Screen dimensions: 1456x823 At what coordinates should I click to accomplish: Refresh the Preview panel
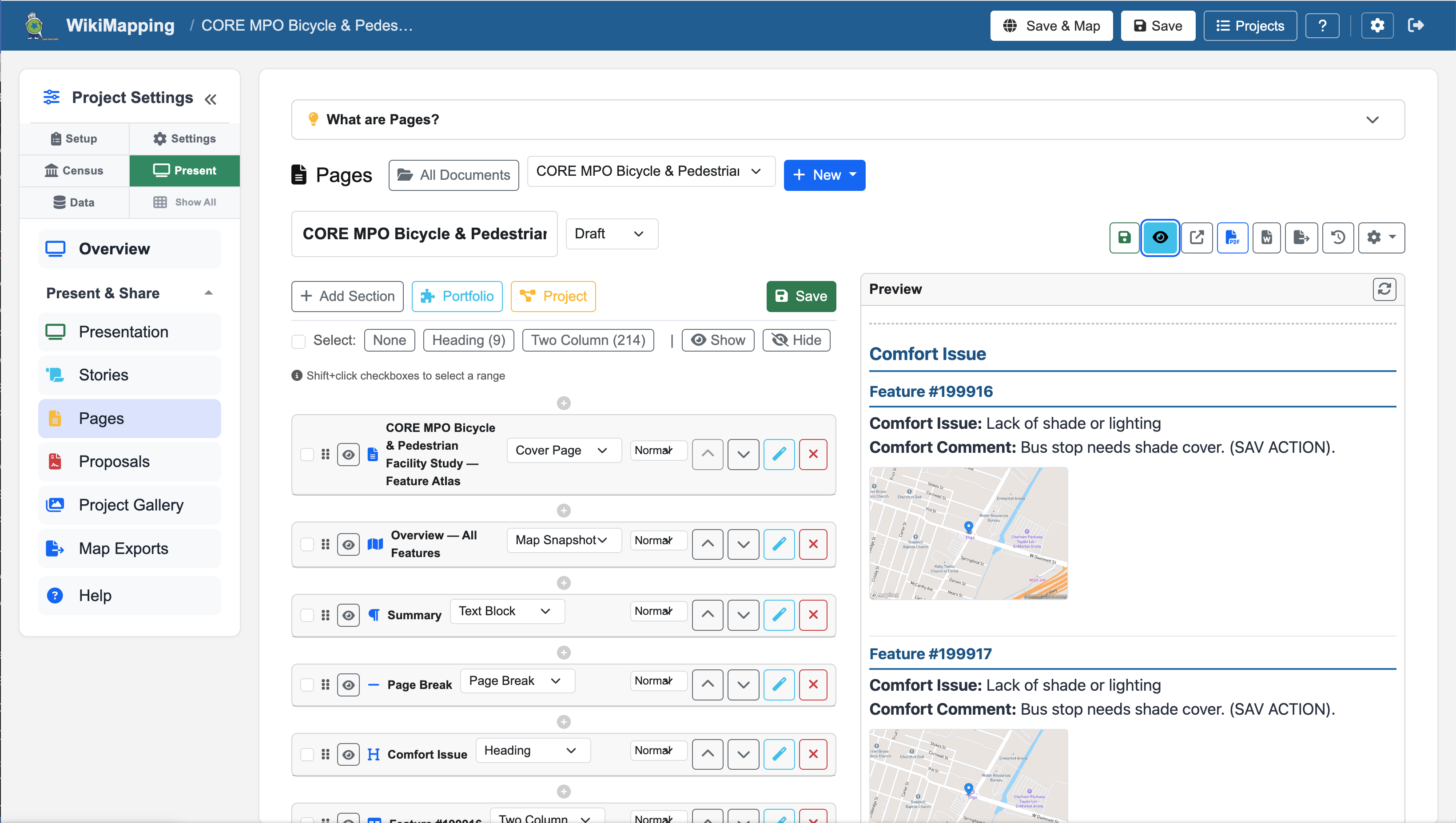coord(1384,289)
